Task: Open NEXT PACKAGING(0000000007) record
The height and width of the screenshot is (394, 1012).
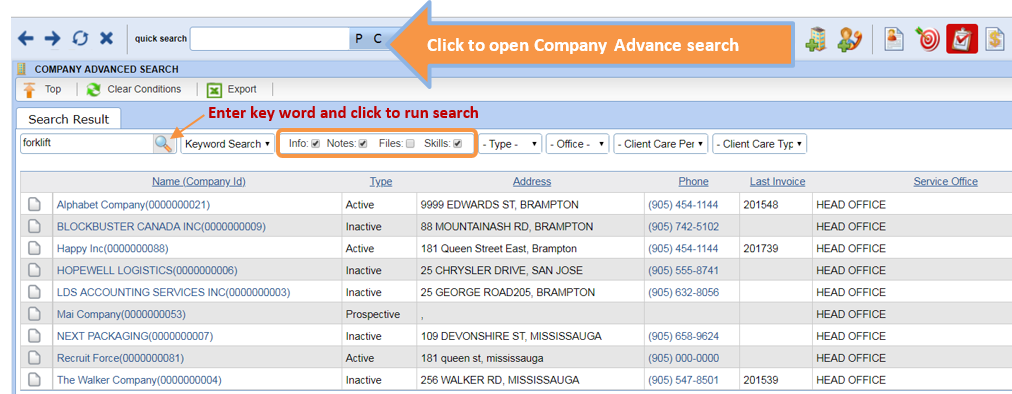Action: pos(135,337)
